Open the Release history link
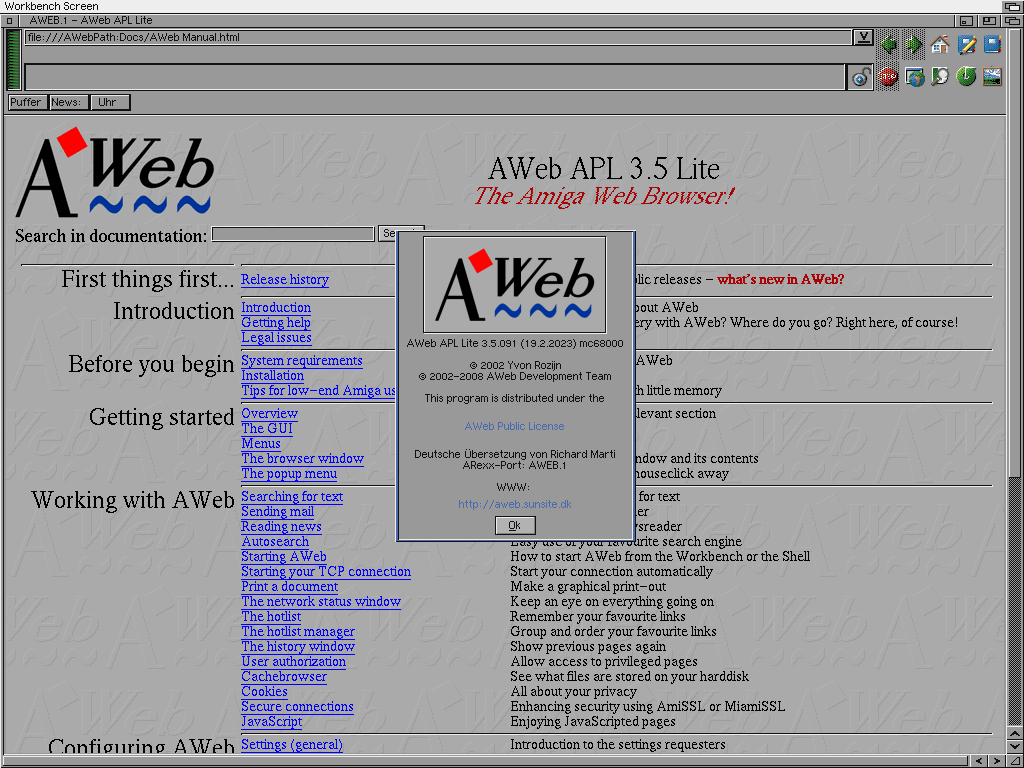Screen dimensions: 1024x768 (285, 280)
